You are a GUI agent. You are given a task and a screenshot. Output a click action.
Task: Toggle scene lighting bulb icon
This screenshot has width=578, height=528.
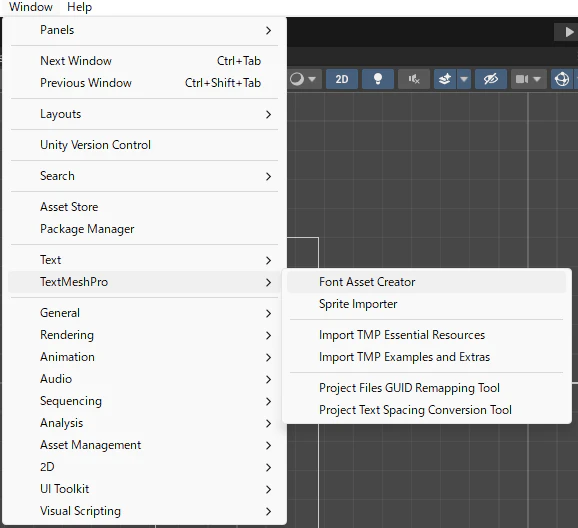point(378,79)
